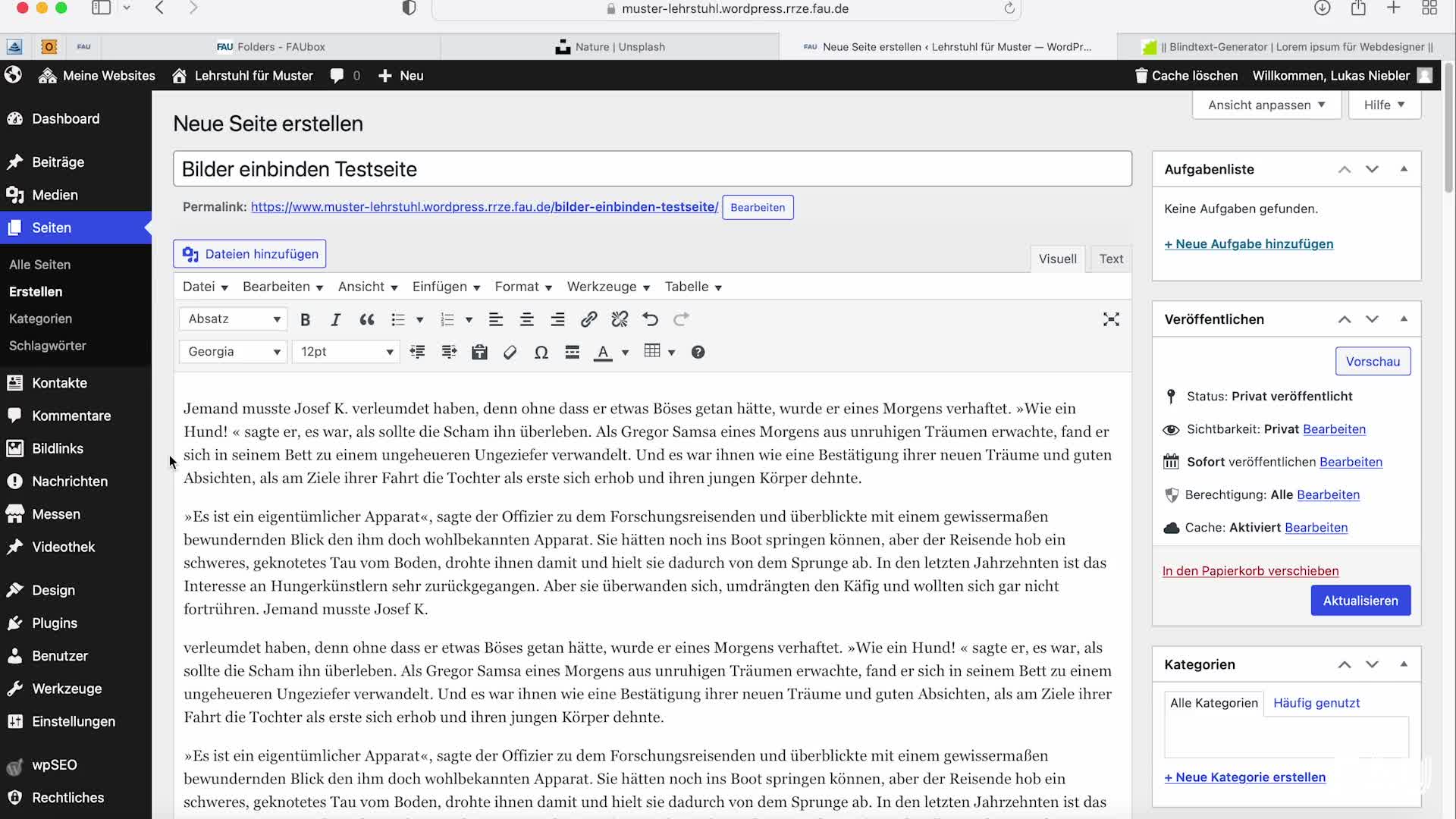Open 'In den Papierkorb verschieben' link
This screenshot has height=819, width=1456.
point(1250,571)
